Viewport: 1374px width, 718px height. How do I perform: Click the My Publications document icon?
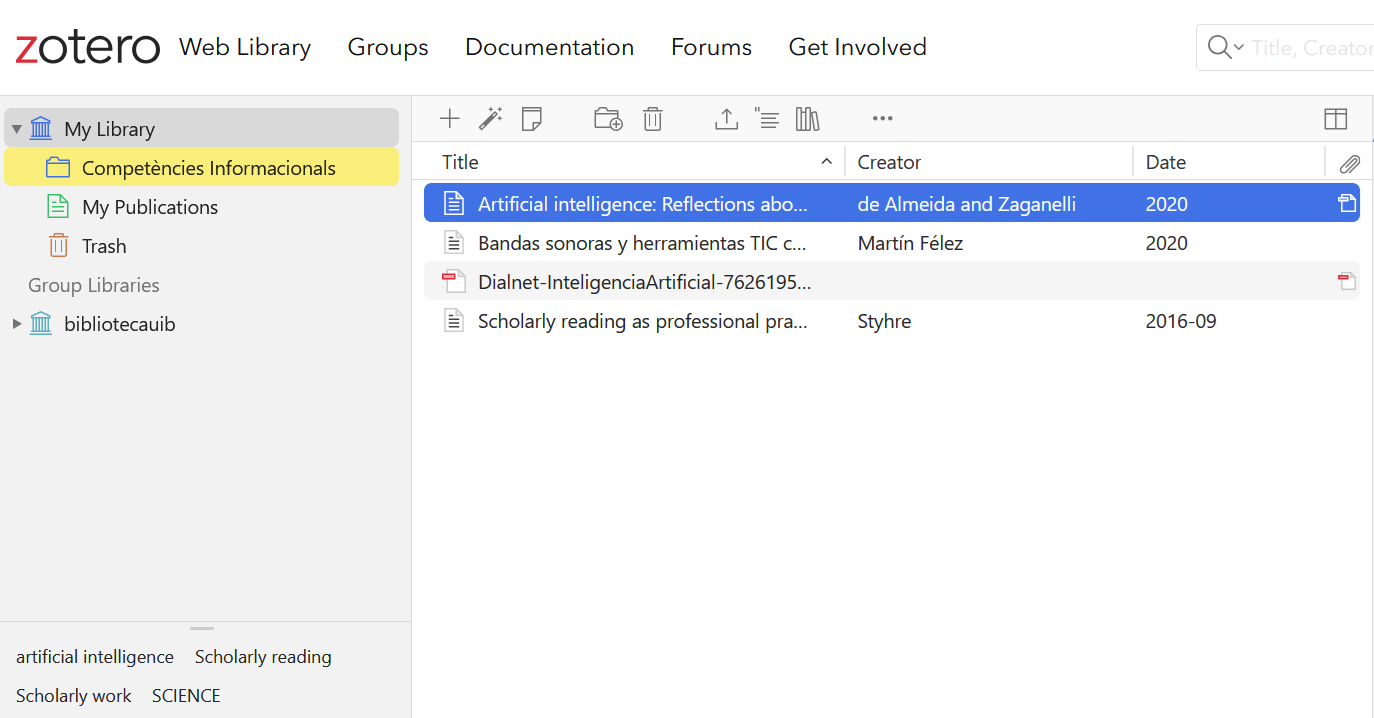(x=58, y=207)
